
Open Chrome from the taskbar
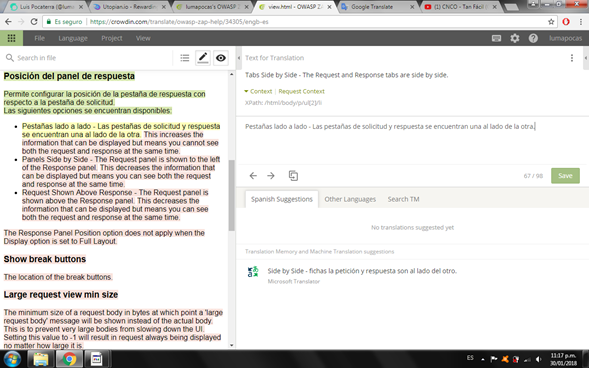coord(69,359)
